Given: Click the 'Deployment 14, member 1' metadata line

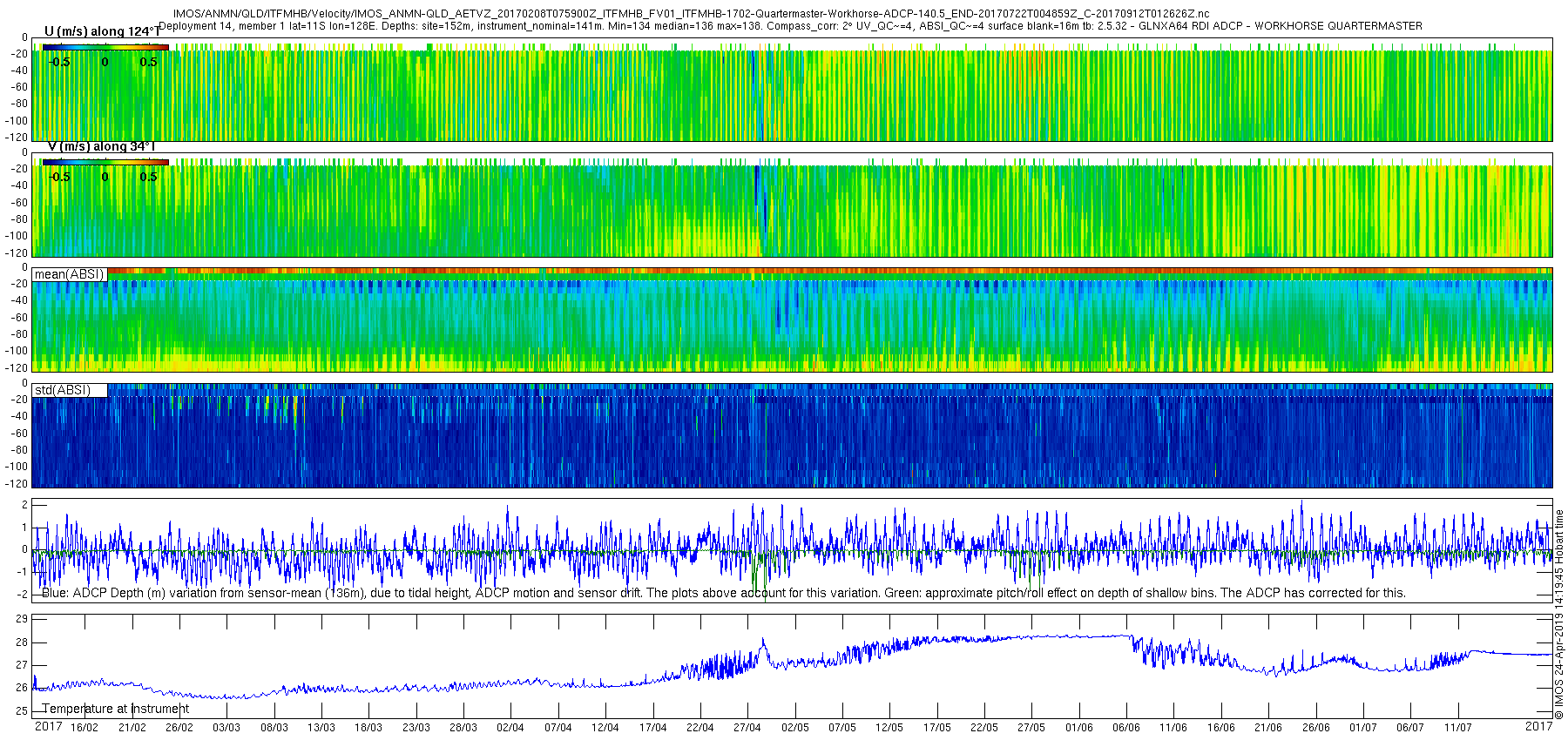Looking at the screenshot, I should 790,26.
